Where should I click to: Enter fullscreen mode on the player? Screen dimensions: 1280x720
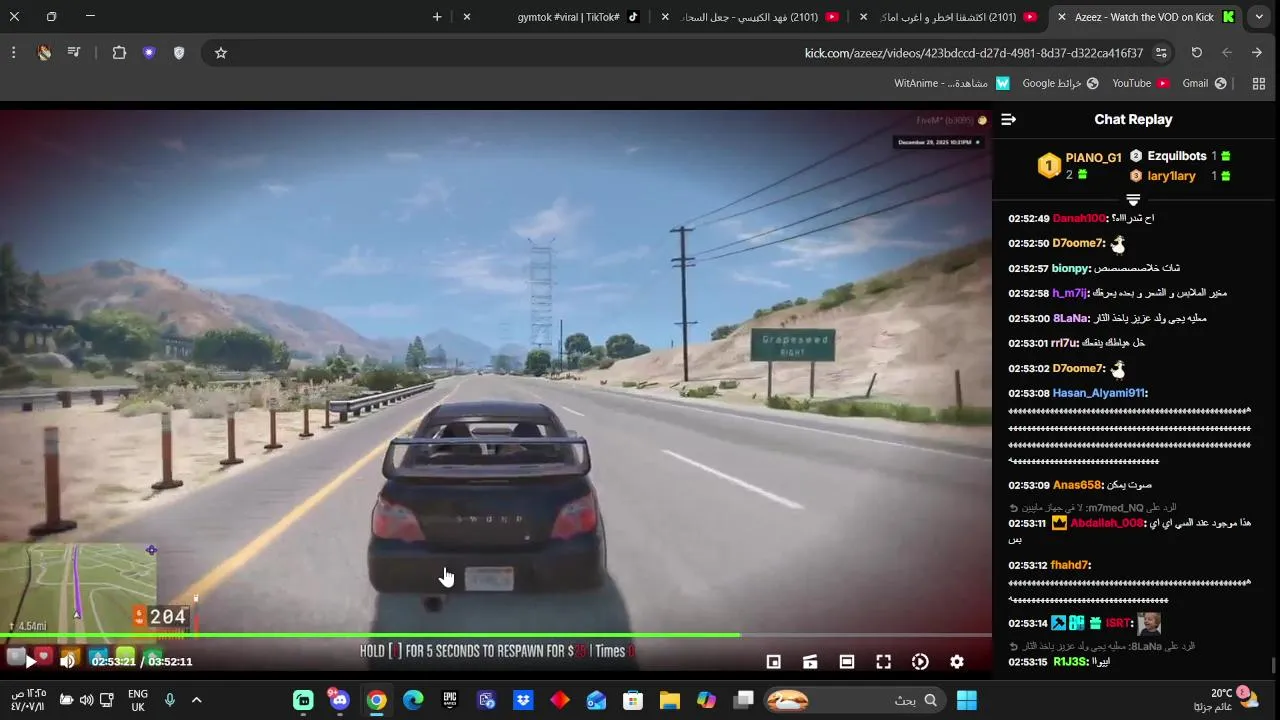[x=883, y=661]
